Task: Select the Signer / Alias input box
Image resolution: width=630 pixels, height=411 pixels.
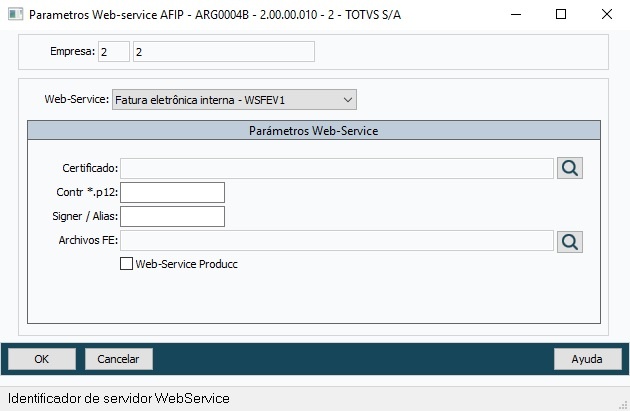Action: pyautogui.click(x=172, y=216)
